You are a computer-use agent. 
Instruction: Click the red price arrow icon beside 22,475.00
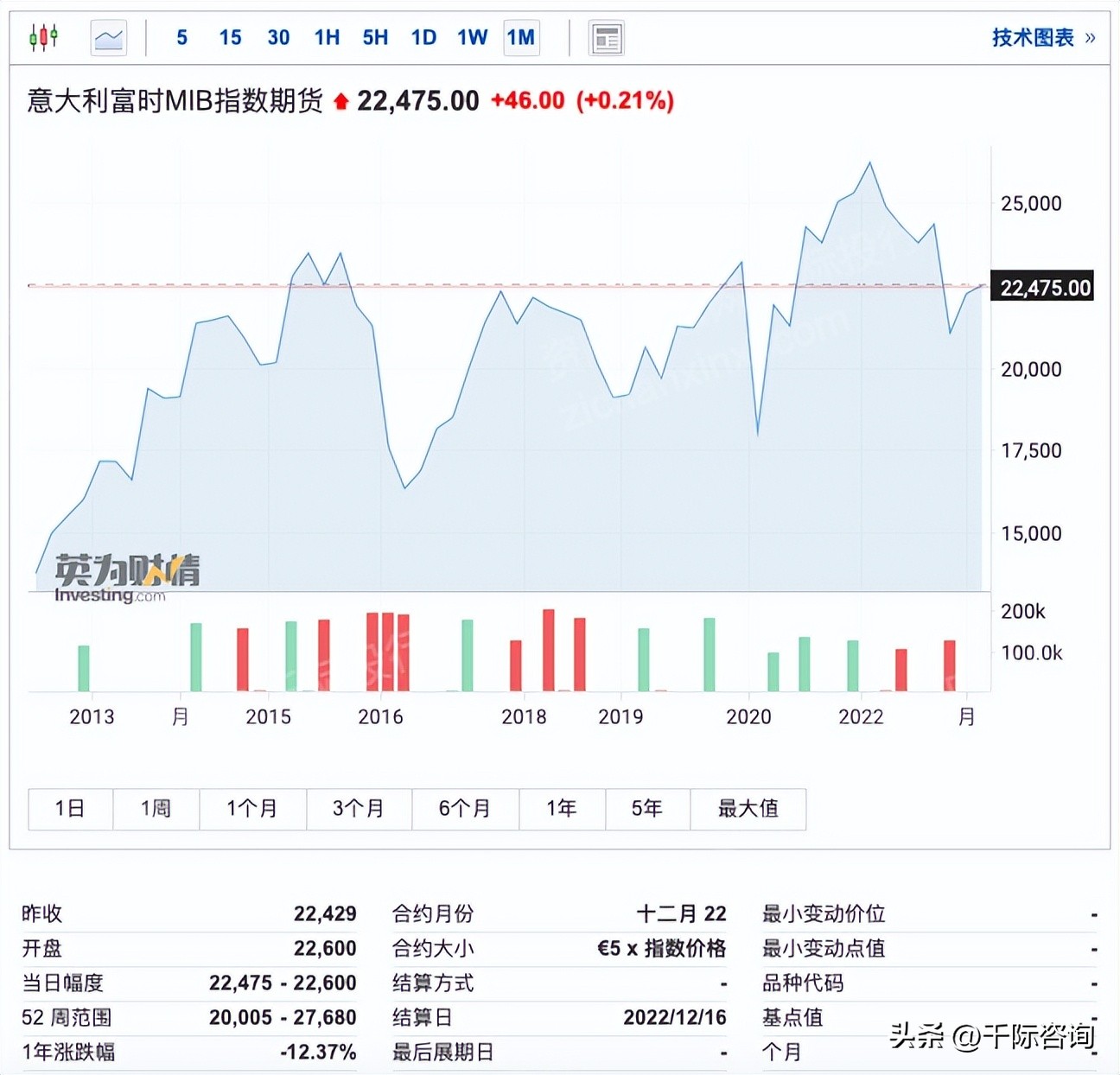340,99
